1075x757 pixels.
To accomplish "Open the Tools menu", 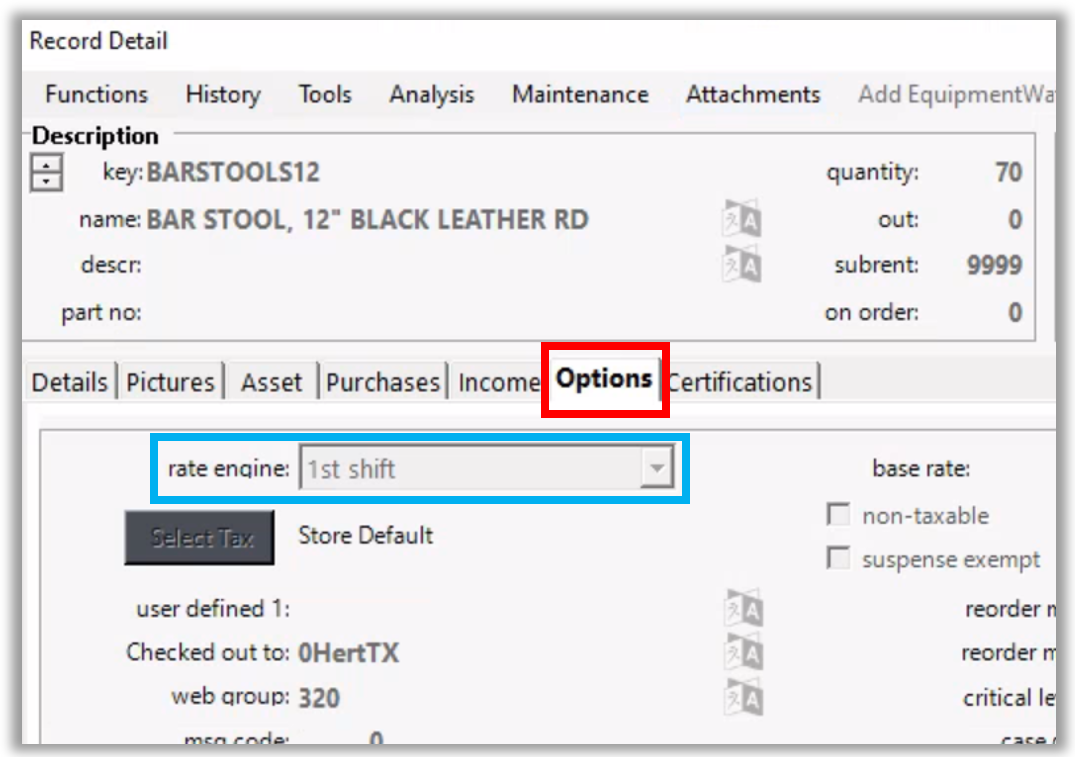I will coord(324,94).
